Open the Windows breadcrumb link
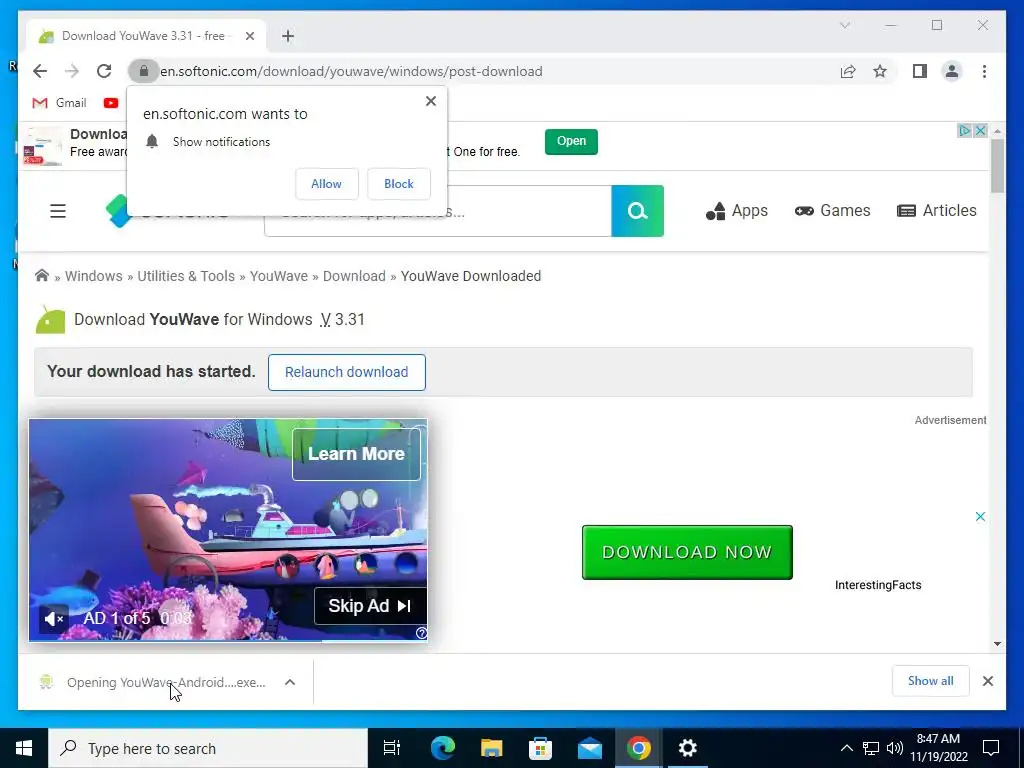This screenshot has height=768, width=1024. point(93,276)
